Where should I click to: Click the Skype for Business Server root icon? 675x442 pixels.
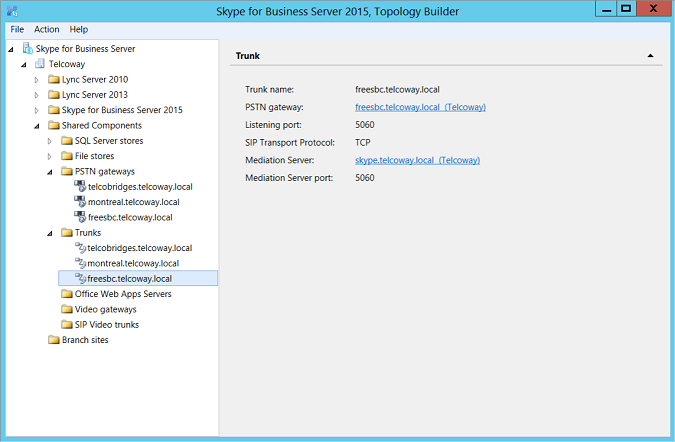point(27,48)
